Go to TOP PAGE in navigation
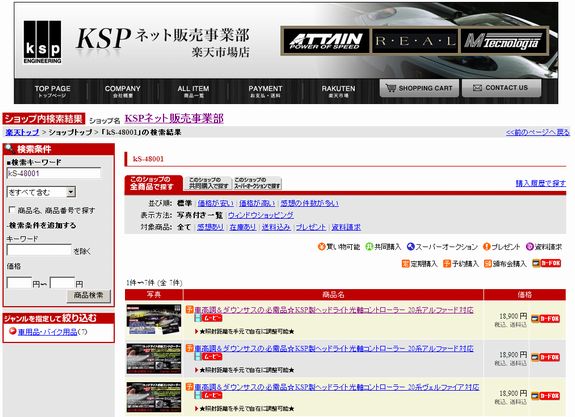 pyautogui.click(x=52, y=91)
